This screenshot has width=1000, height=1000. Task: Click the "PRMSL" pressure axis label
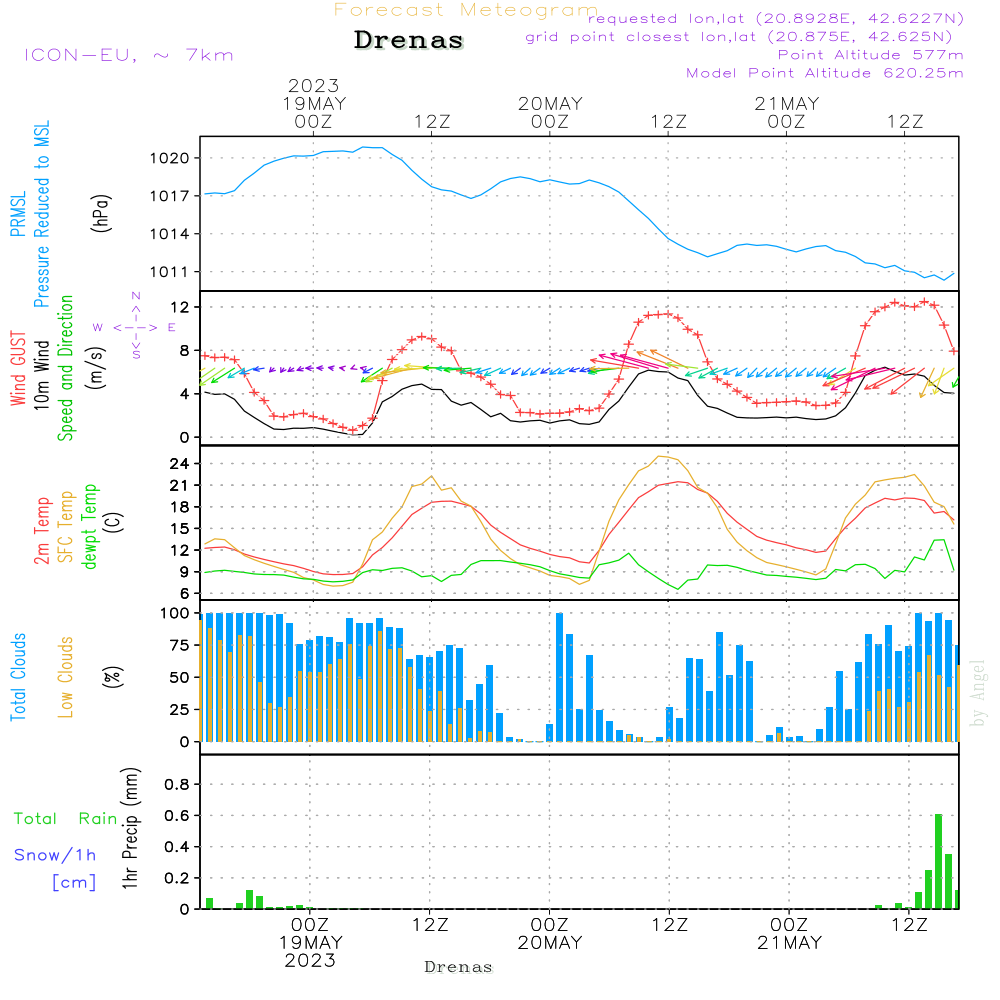(x=18, y=213)
